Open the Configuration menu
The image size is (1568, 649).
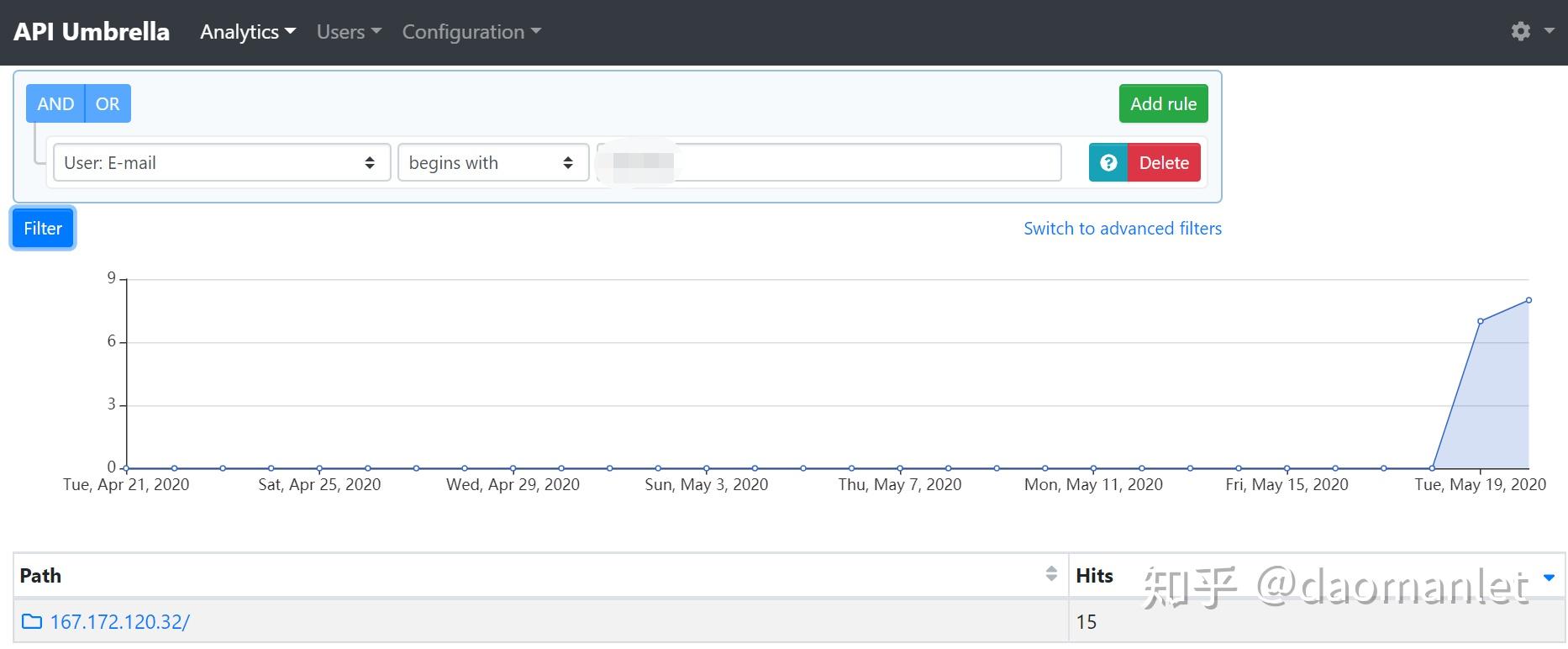[x=471, y=32]
